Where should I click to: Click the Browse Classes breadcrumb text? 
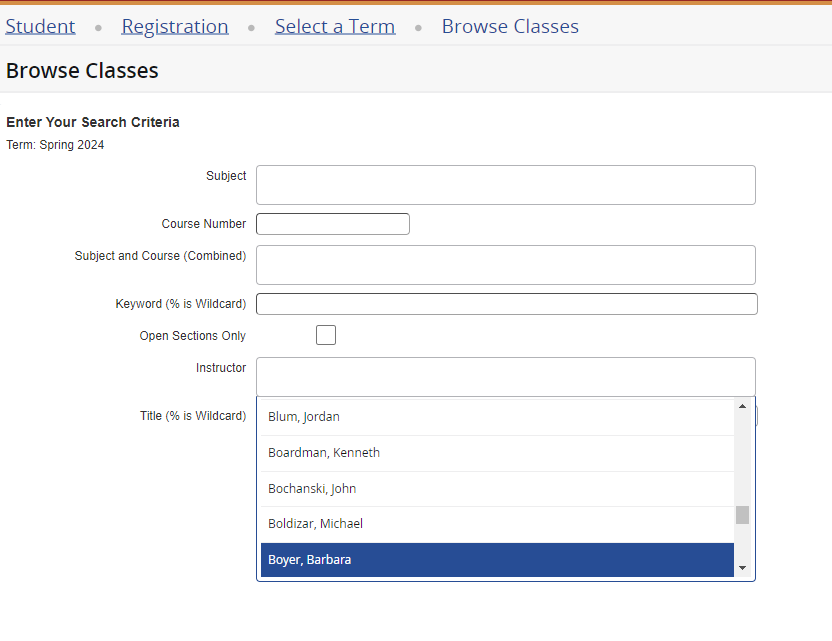[510, 26]
